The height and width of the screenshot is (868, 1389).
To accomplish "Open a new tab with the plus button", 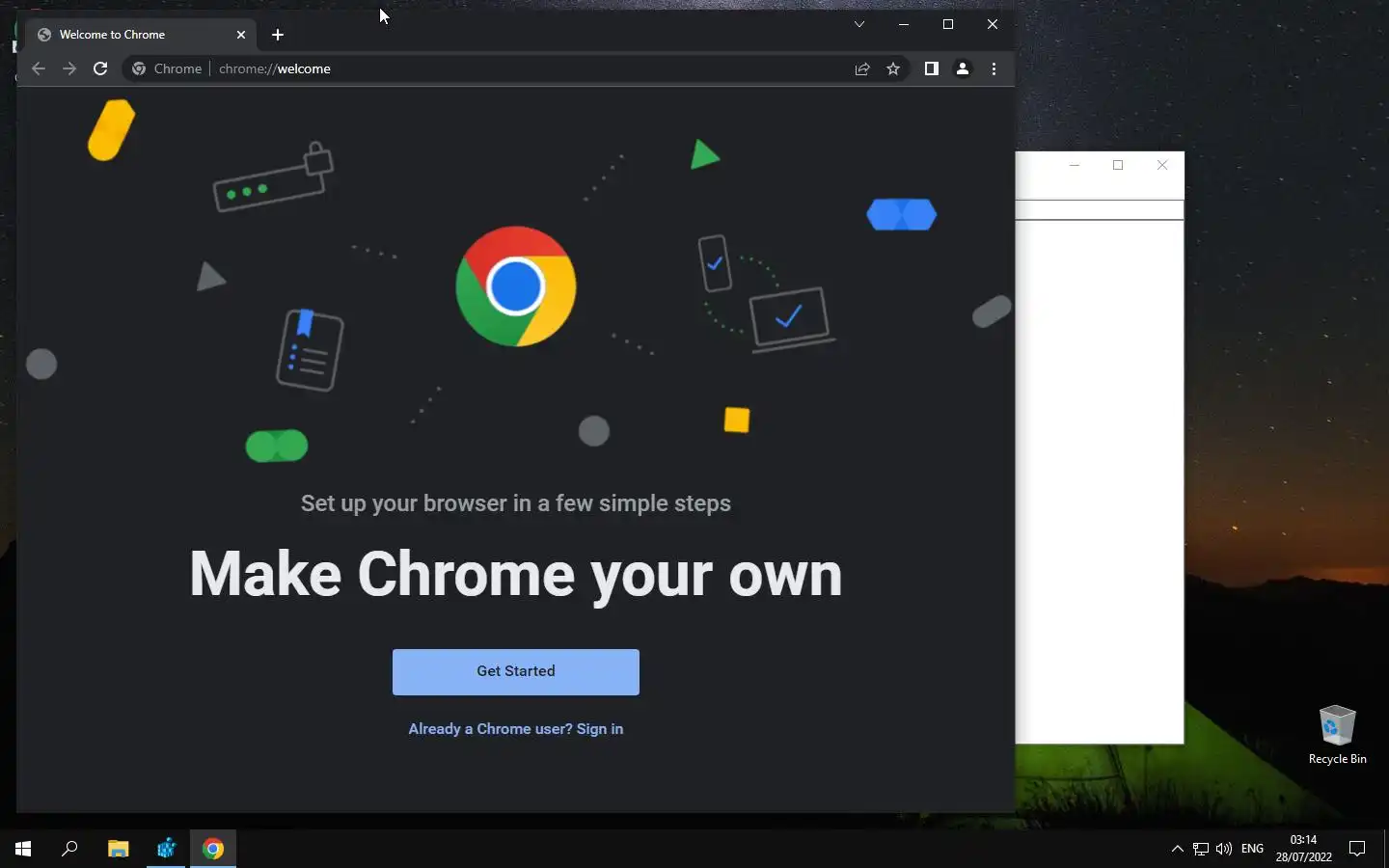I will [278, 35].
